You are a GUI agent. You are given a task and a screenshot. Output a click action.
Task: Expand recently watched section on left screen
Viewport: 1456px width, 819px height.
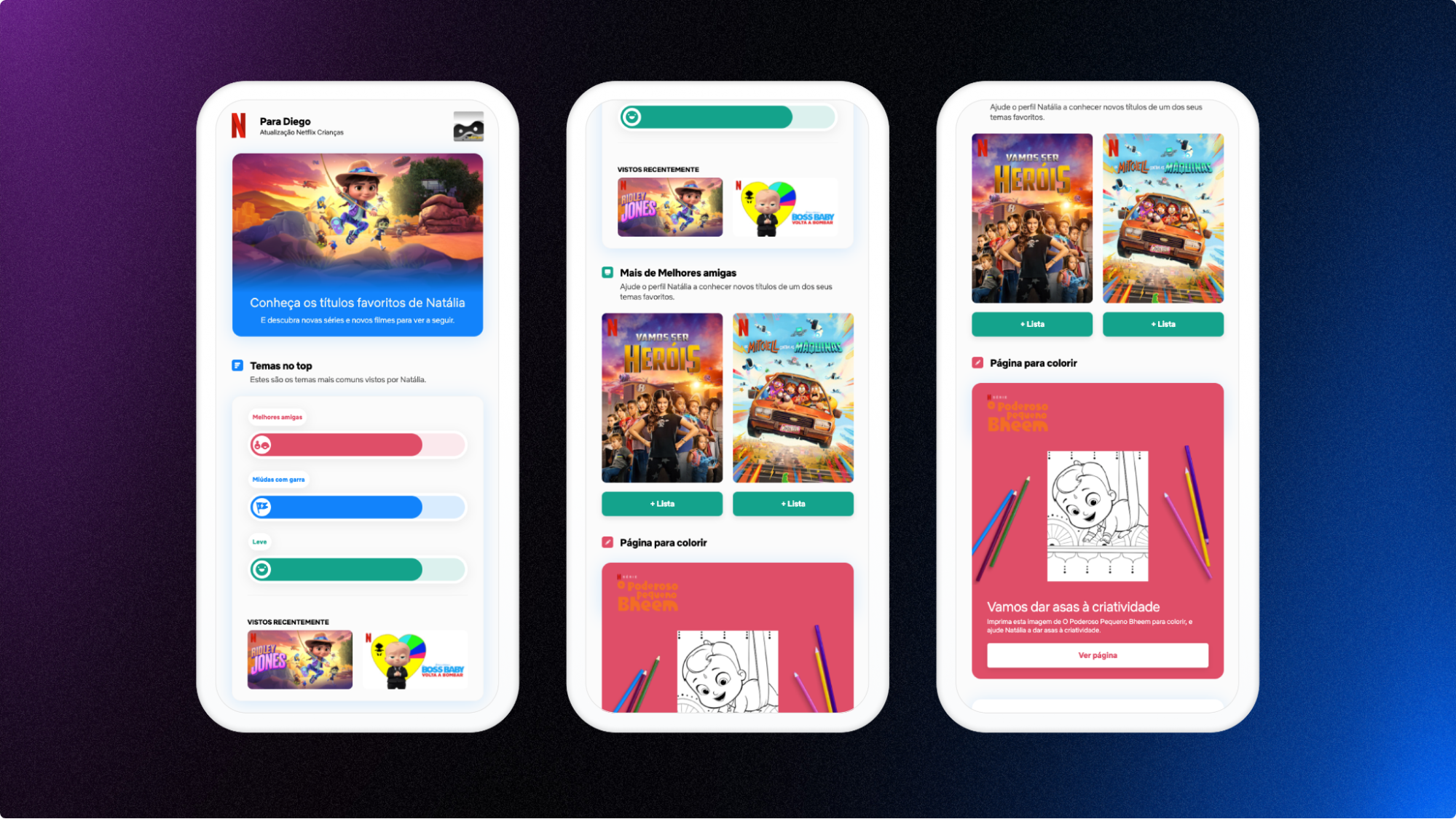tap(288, 621)
